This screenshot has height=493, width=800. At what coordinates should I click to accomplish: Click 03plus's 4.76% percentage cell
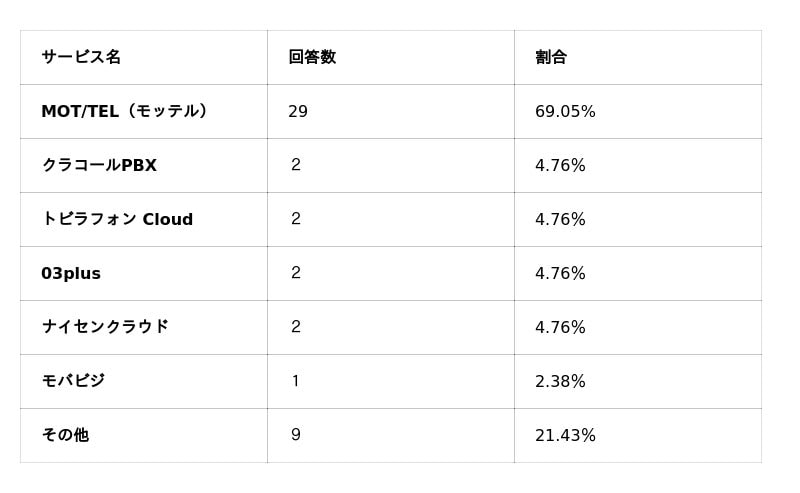coord(560,273)
